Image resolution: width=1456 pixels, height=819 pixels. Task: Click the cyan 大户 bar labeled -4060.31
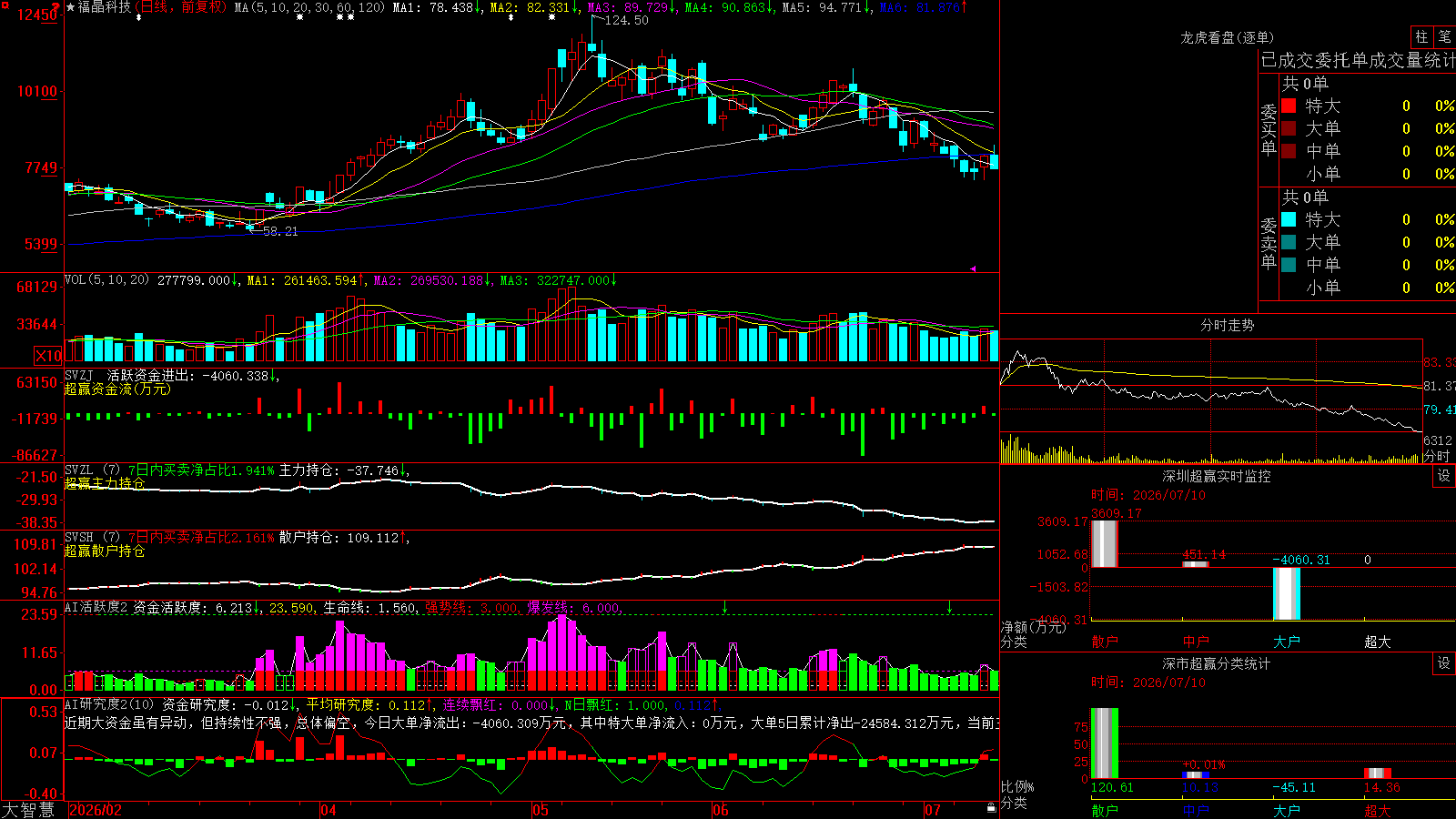[x=1287, y=593]
